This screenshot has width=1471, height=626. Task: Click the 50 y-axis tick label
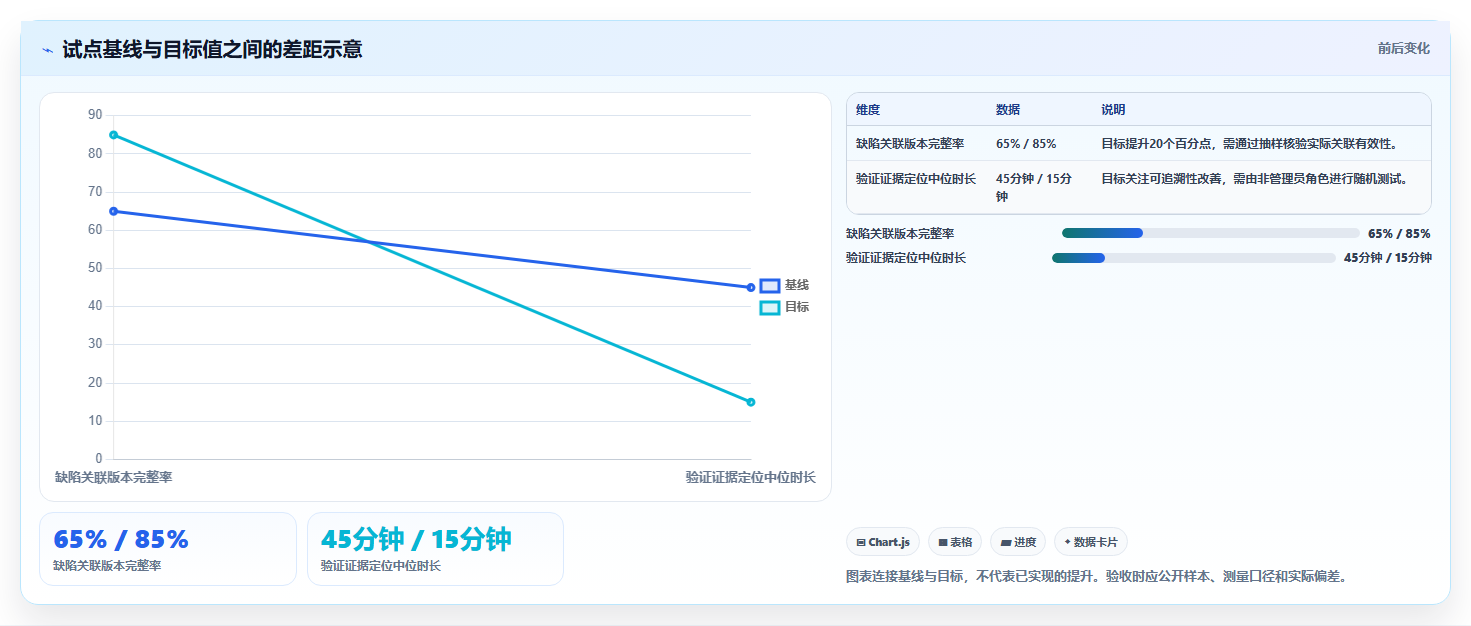coord(95,268)
